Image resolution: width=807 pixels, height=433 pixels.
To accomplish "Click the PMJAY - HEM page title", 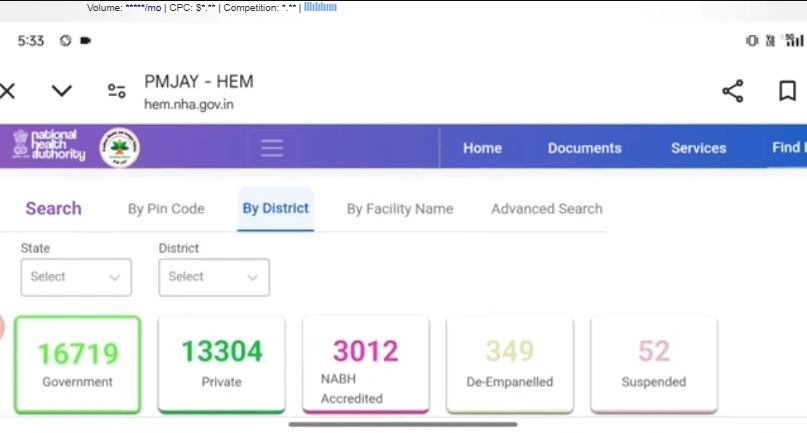I will click(199, 82).
